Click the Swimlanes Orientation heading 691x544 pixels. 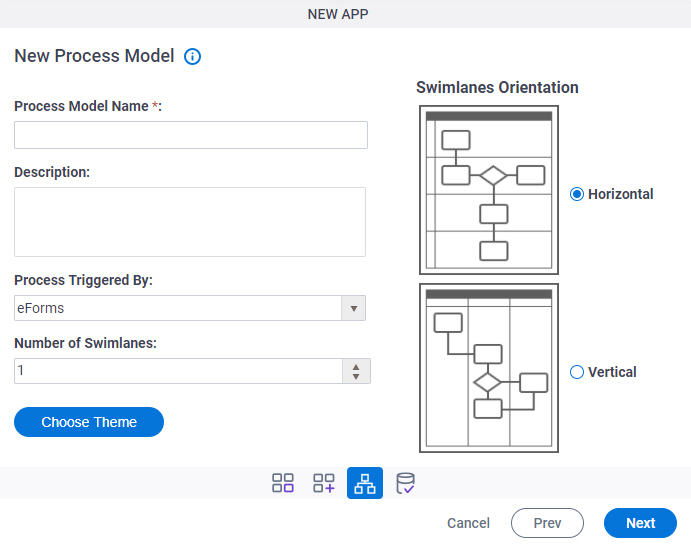[497, 87]
